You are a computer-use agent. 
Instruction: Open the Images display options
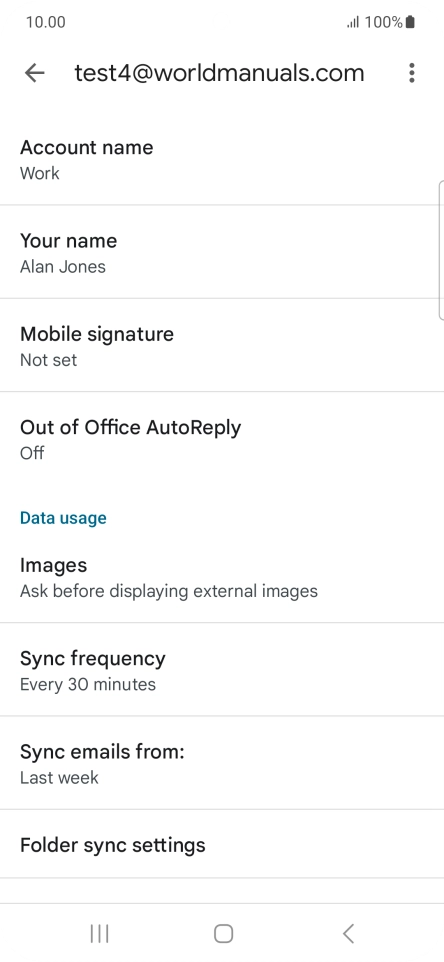pyautogui.click(x=222, y=577)
